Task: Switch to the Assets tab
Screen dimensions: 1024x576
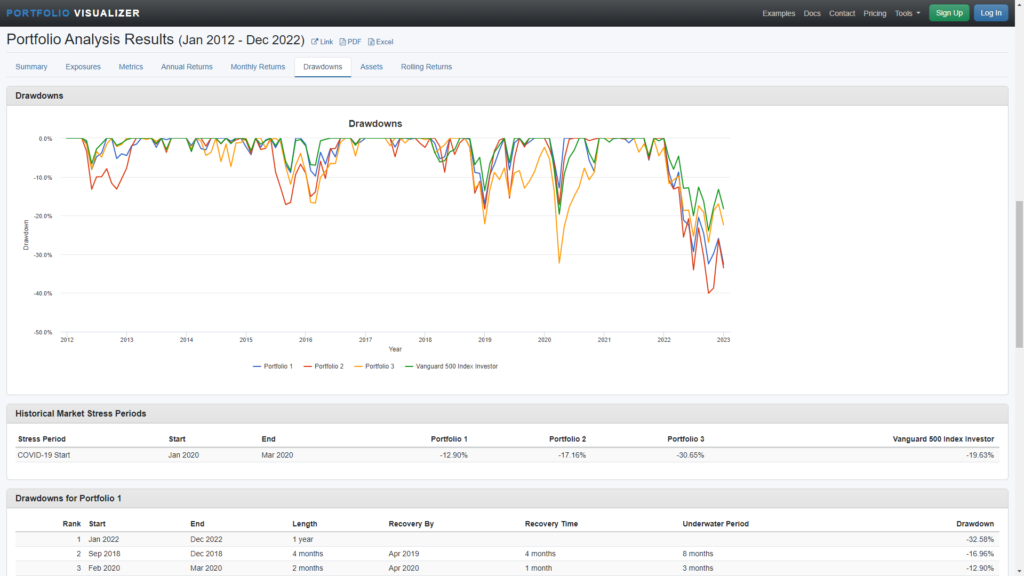Action: point(371,67)
